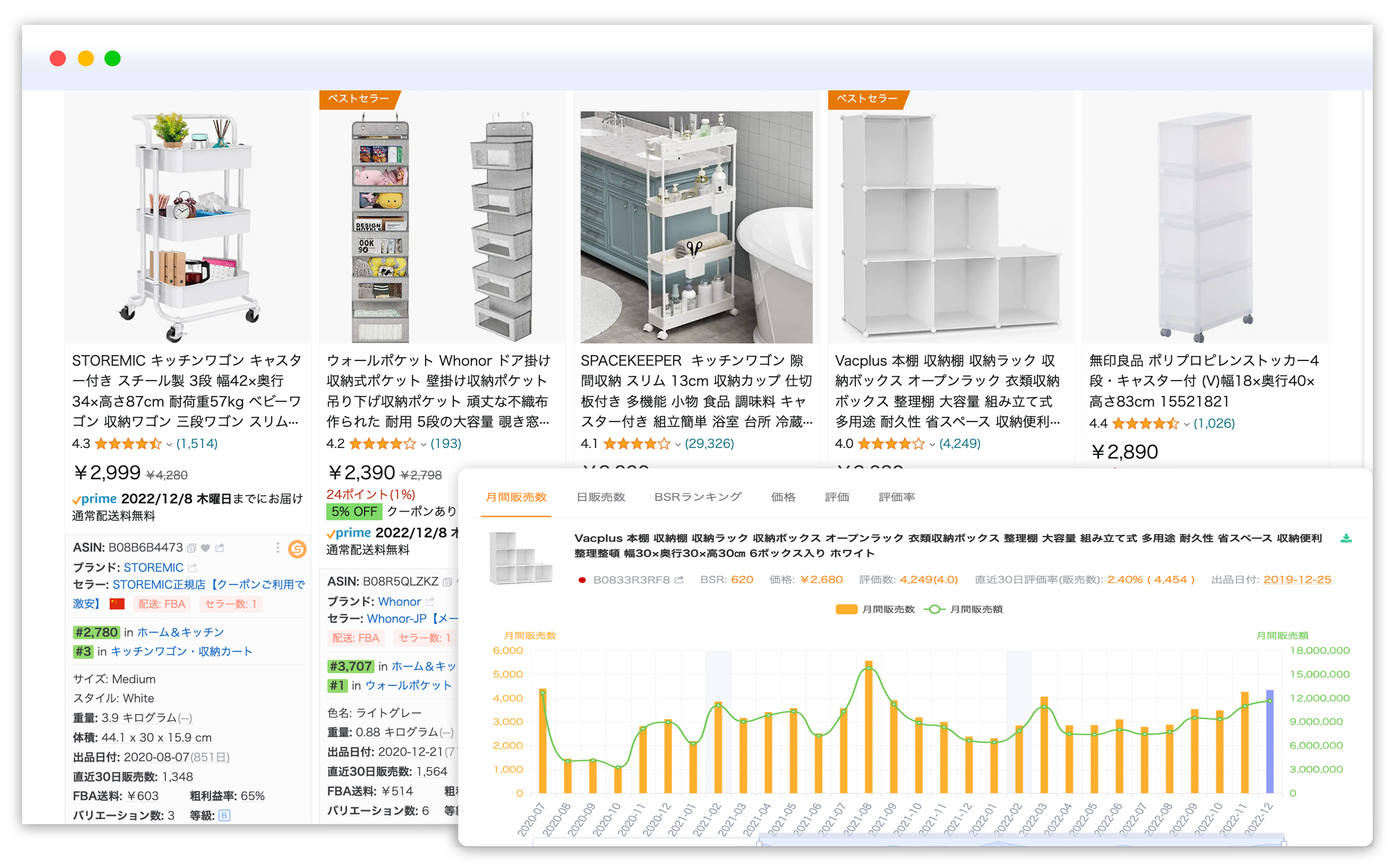This screenshot has height=868, width=1394.
Task: Click the prime badge on STOREMIC listing
Action: pyautogui.click(x=95, y=498)
